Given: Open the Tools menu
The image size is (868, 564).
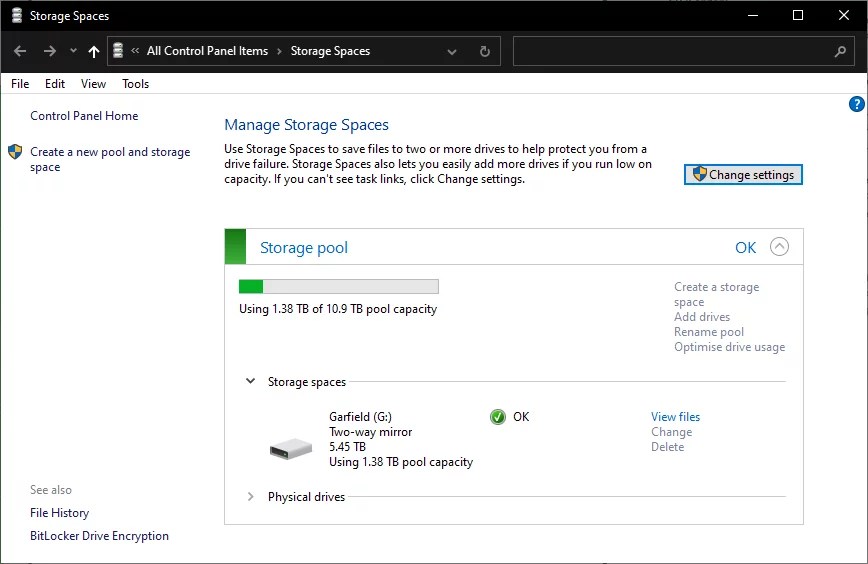Looking at the screenshot, I should pyautogui.click(x=135, y=84).
